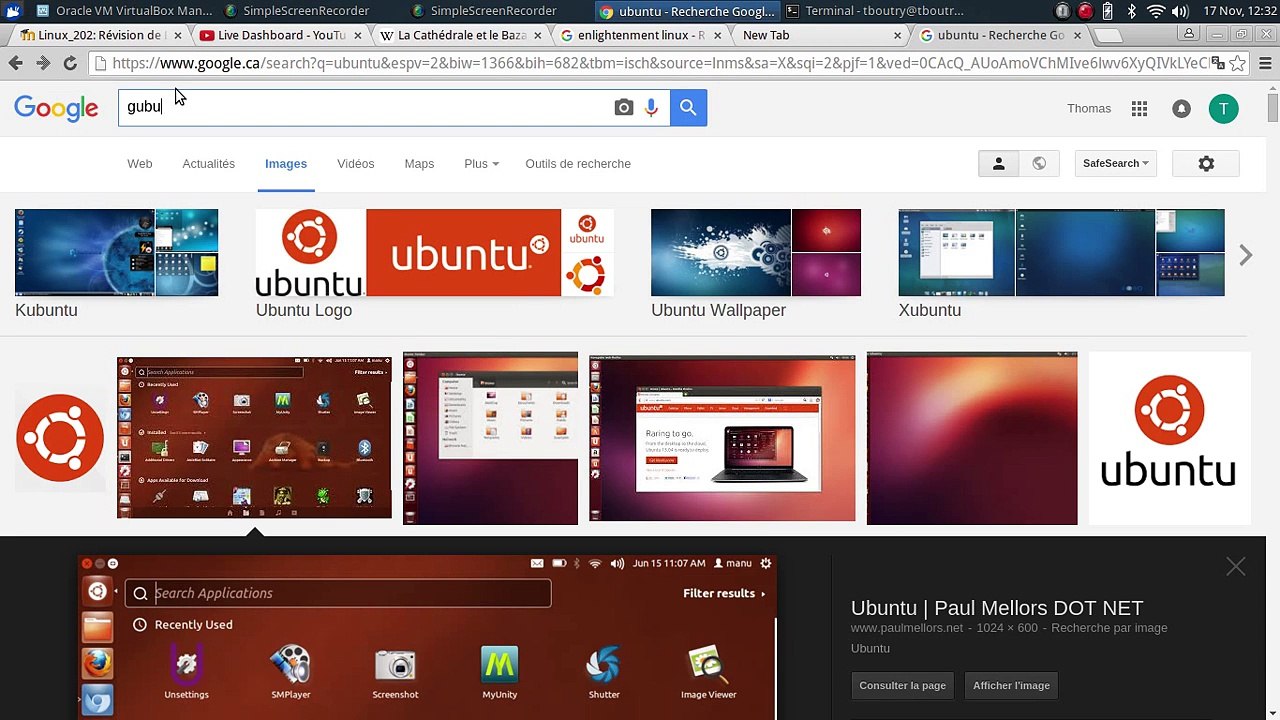Switch to global results with the globe toggle
Image resolution: width=1280 pixels, height=720 pixels.
pos(1039,164)
